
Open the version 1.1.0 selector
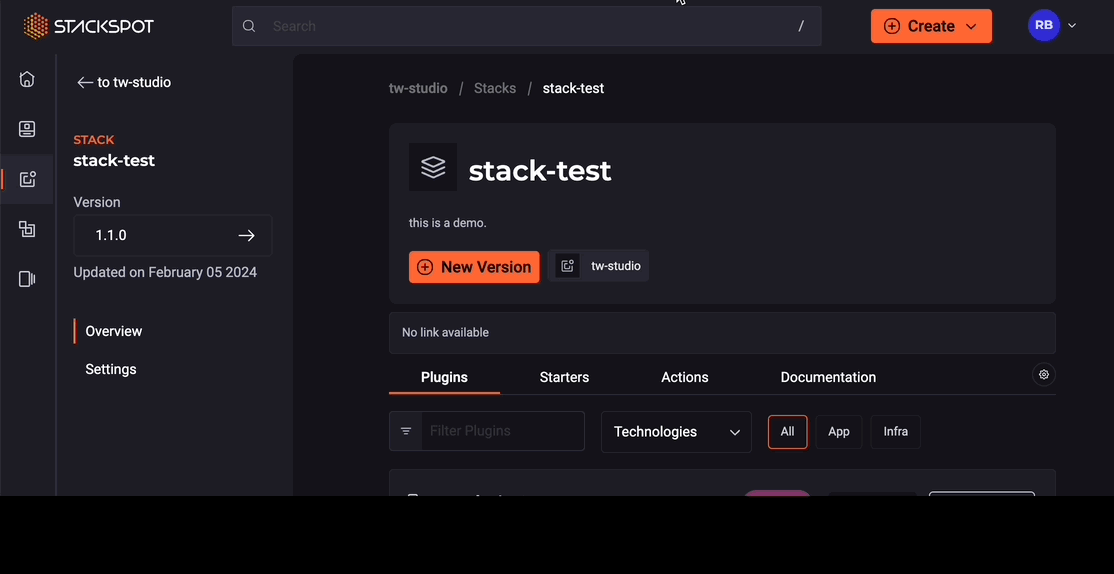tap(173, 235)
